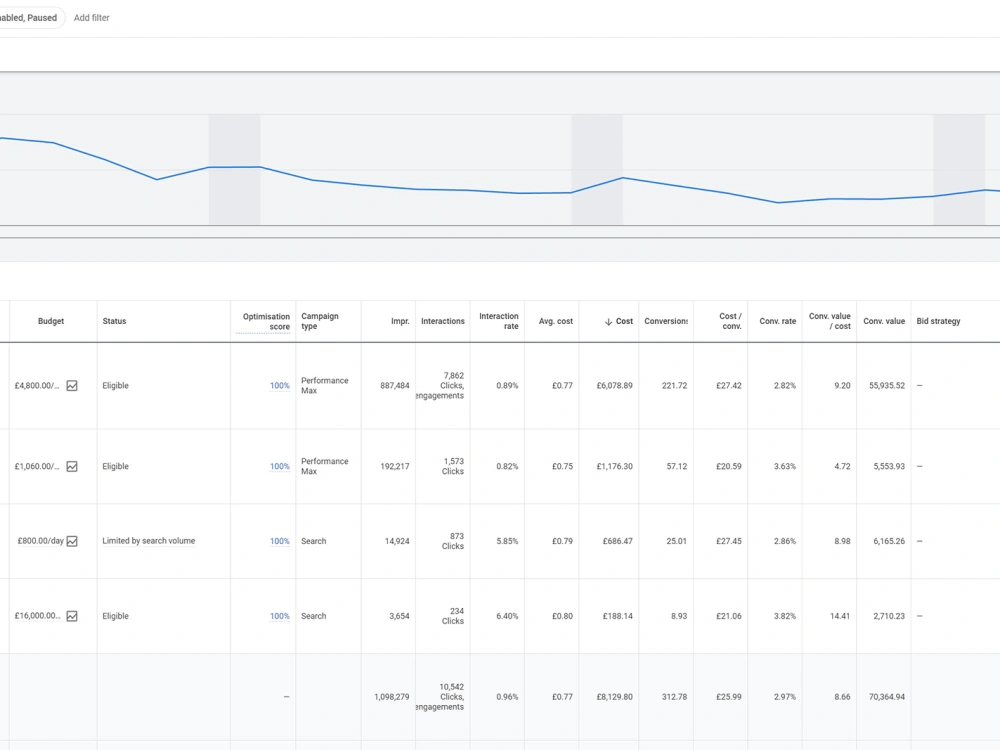The image size is (1000, 750).
Task: Click the Cost sort arrow icon
Action: [608, 321]
